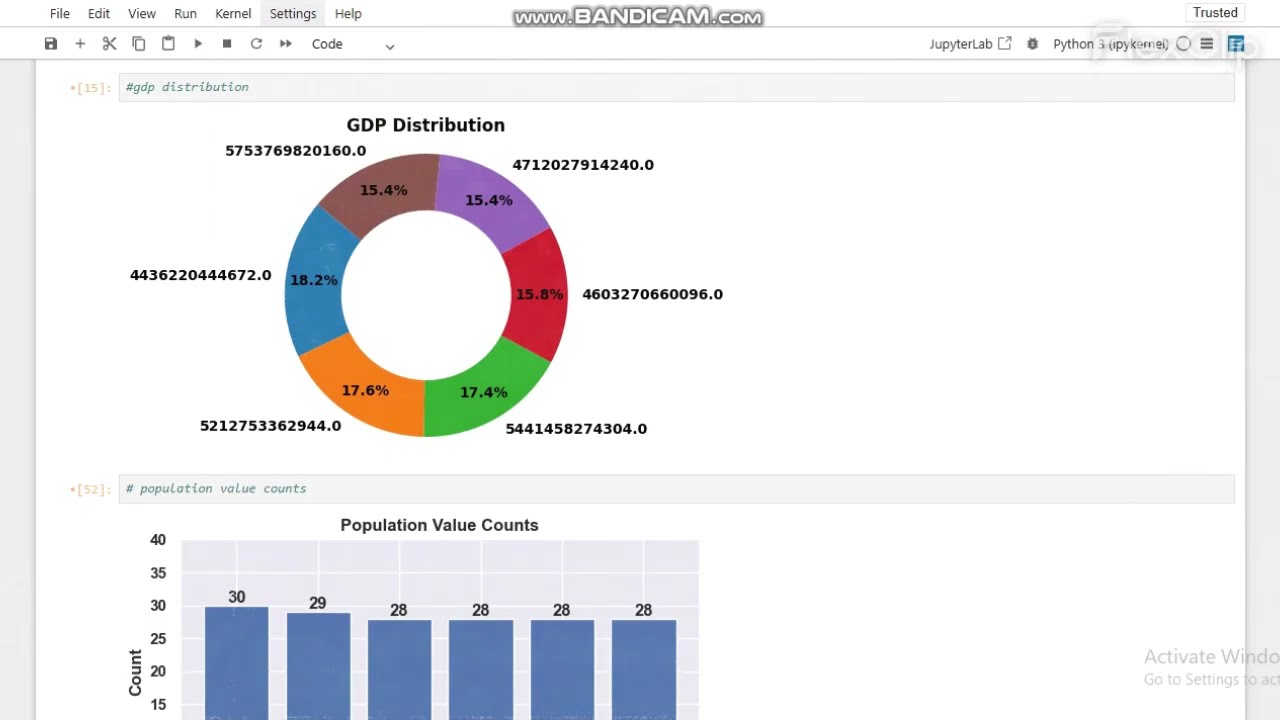The image size is (1280, 720).
Task: Cut the selected cell with scissors icon
Action: click(x=109, y=44)
